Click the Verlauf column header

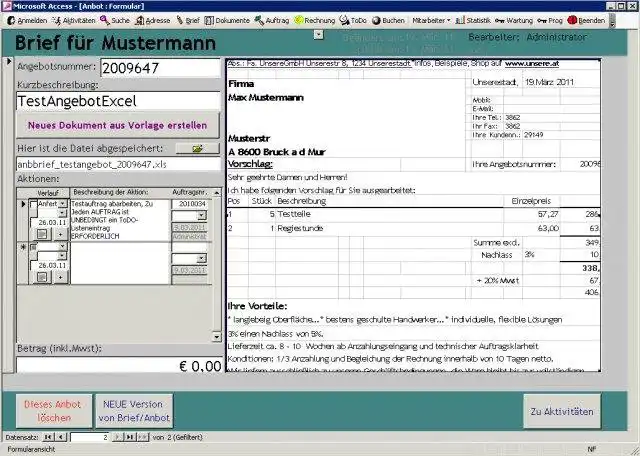click(x=48, y=192)
